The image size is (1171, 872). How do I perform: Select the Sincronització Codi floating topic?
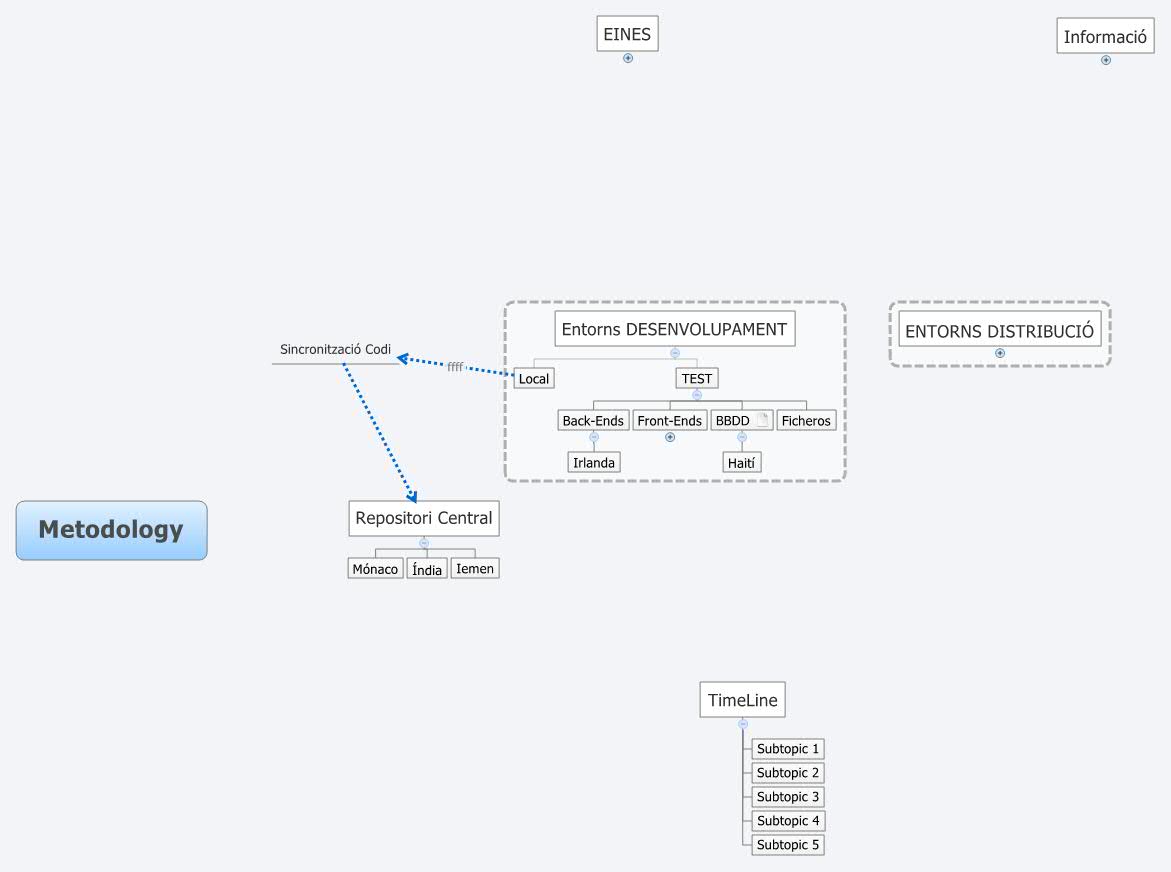pyautogui.click(x=335, y=350)
